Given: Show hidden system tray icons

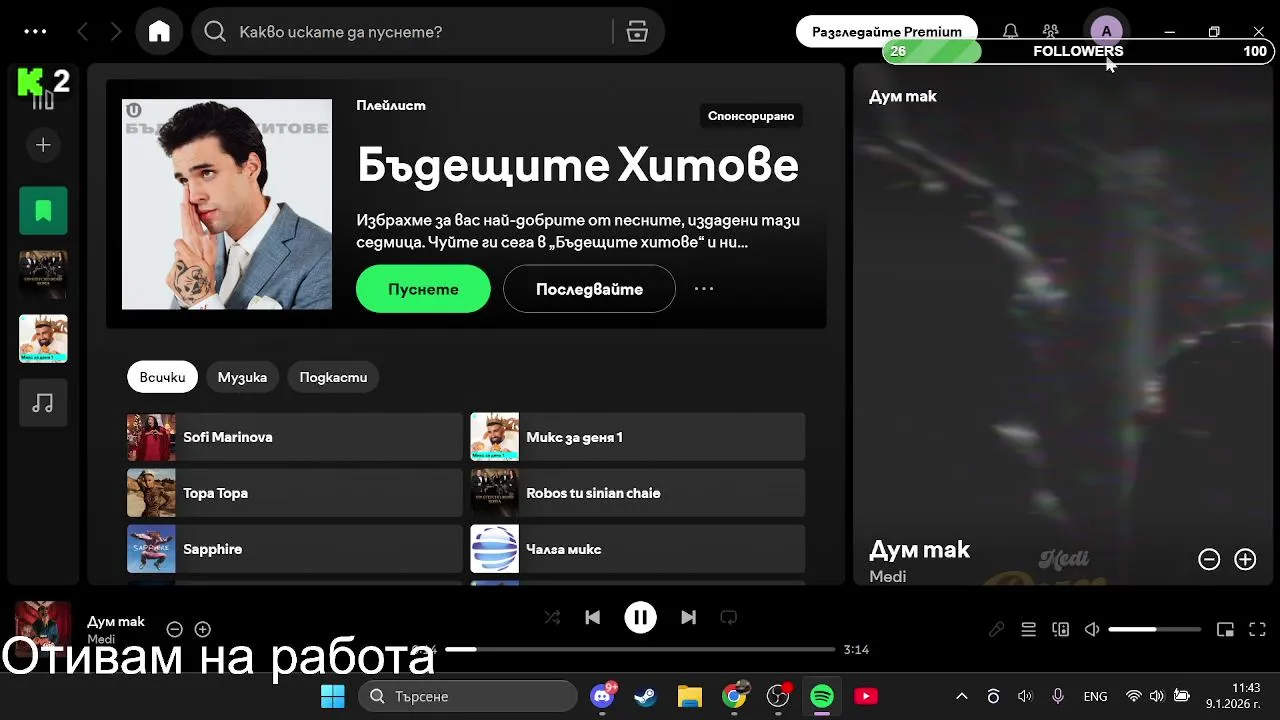Looking at the screenshot, I should (962, 696).
